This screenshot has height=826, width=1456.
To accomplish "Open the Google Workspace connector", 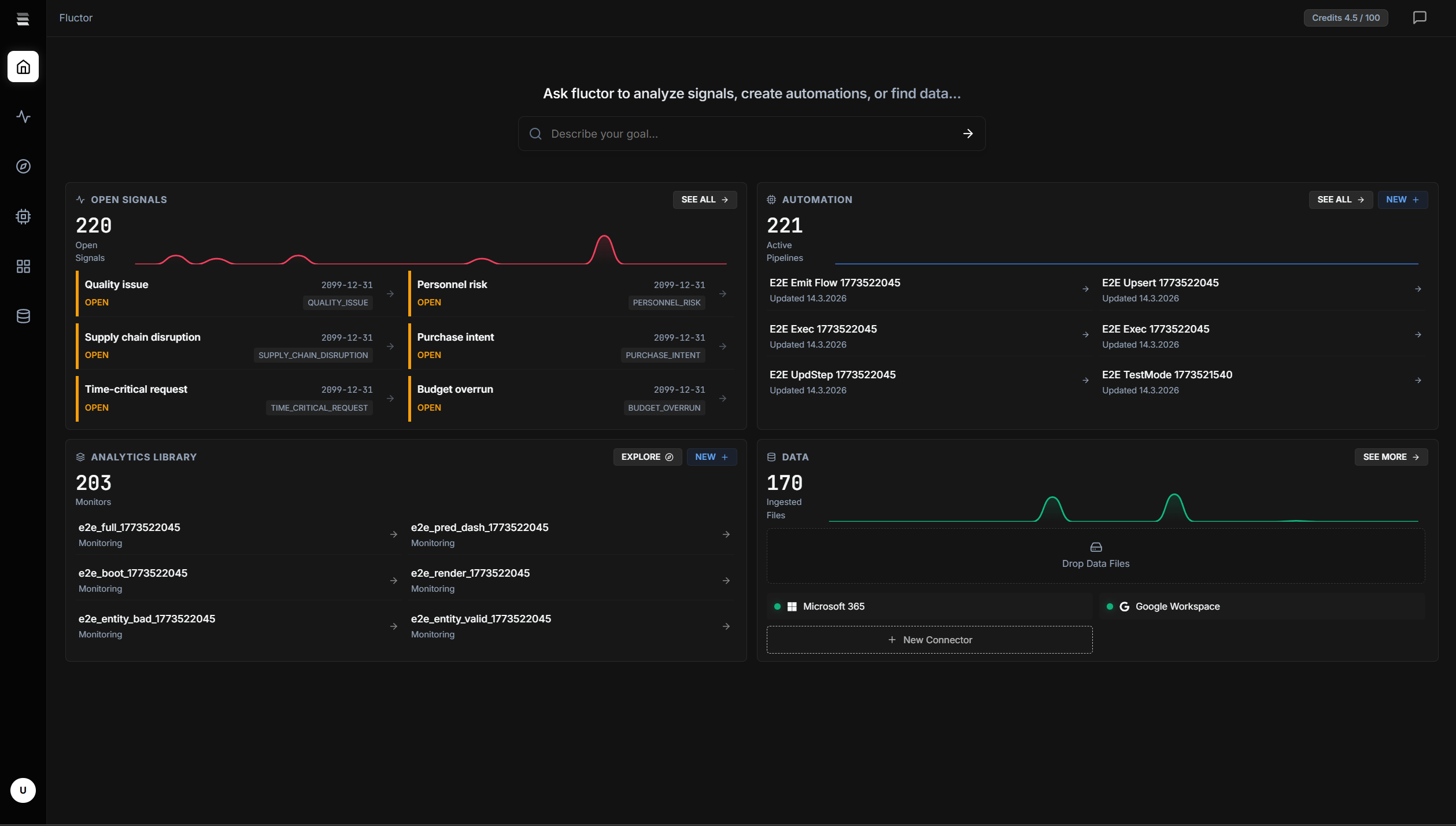I will [x=1262, y=606].
